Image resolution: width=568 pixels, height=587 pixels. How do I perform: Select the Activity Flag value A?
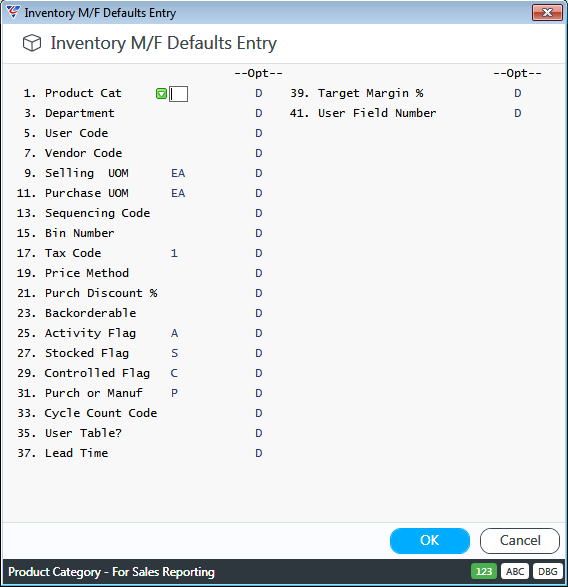pyautogui.click(x=174, y=333)
